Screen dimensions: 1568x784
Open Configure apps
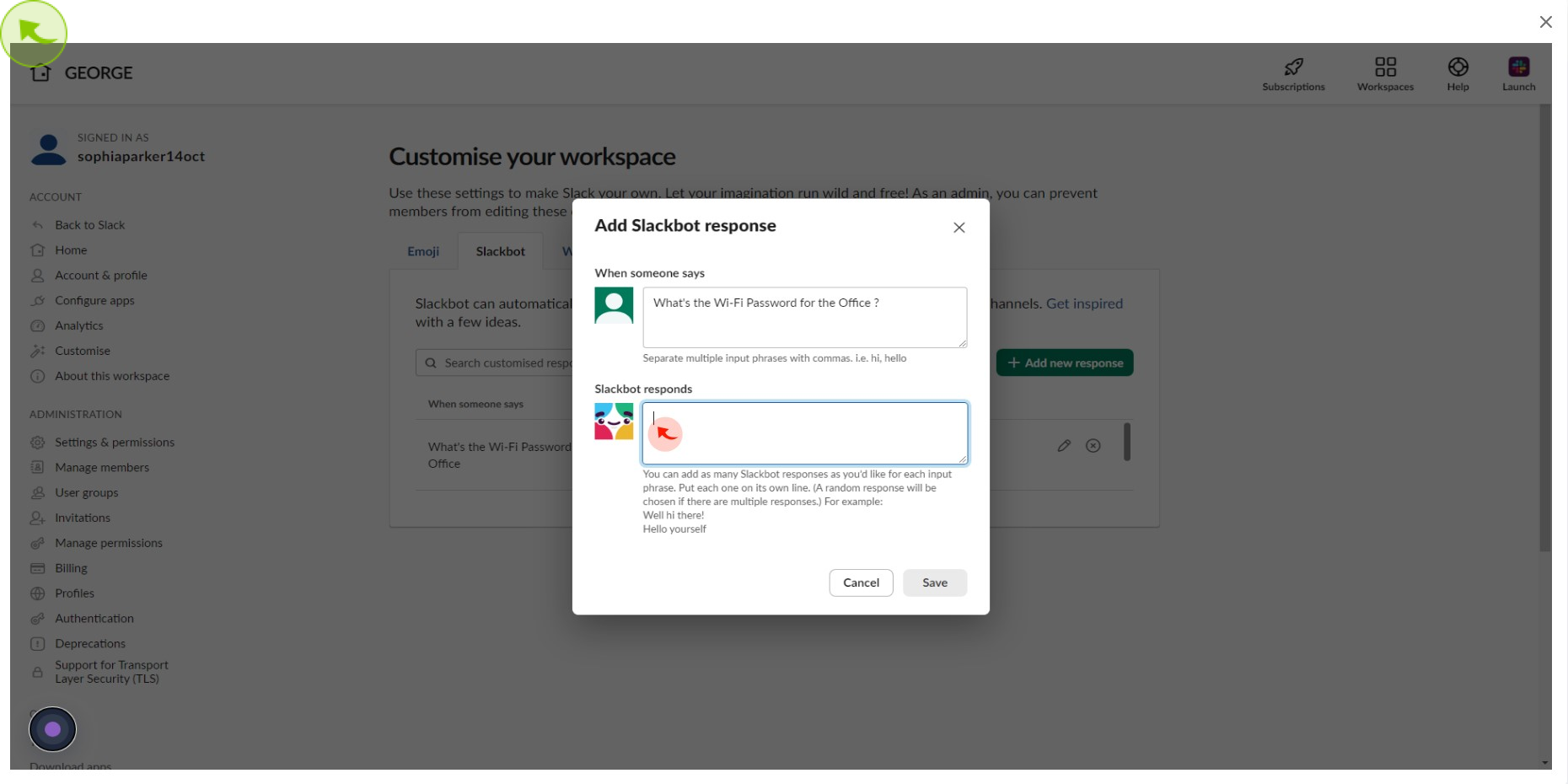[94, 301]
